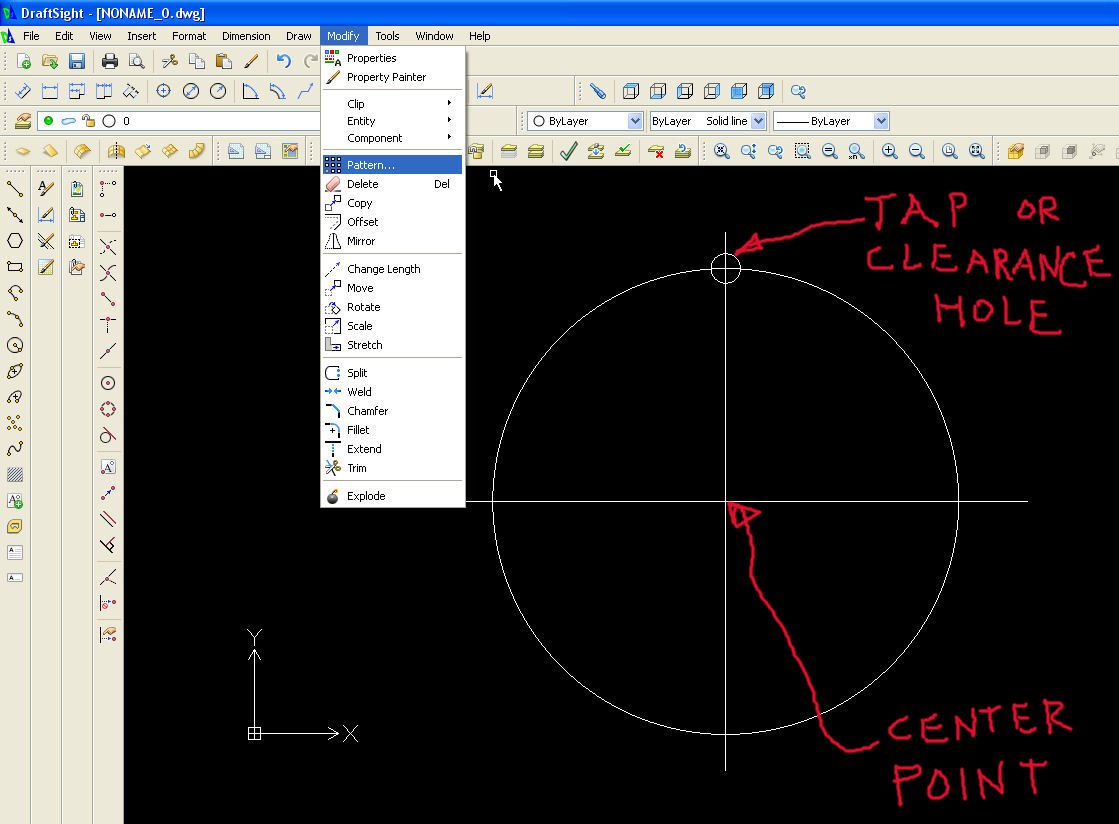This screenshot has height=824, width=1119.
Task: Select the Hatch fill tool
Action: tap(15, 474)
